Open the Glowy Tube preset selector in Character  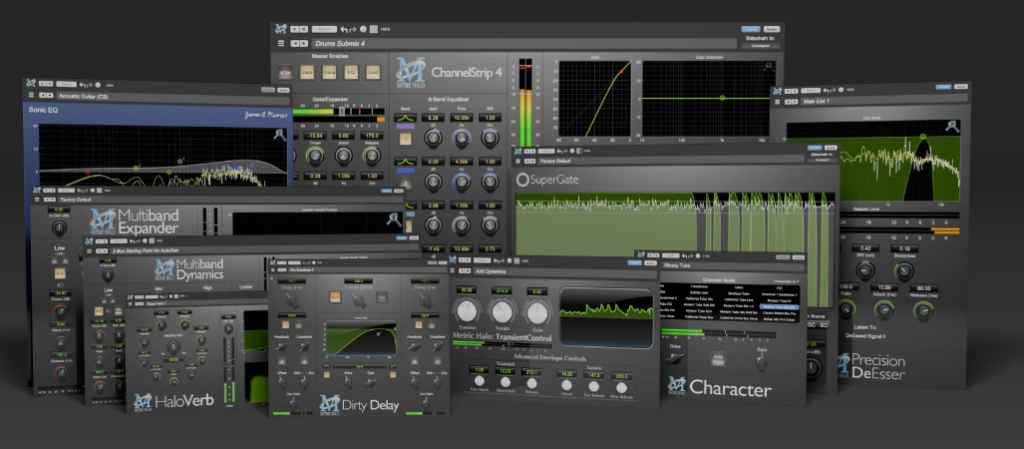[731, 266]
